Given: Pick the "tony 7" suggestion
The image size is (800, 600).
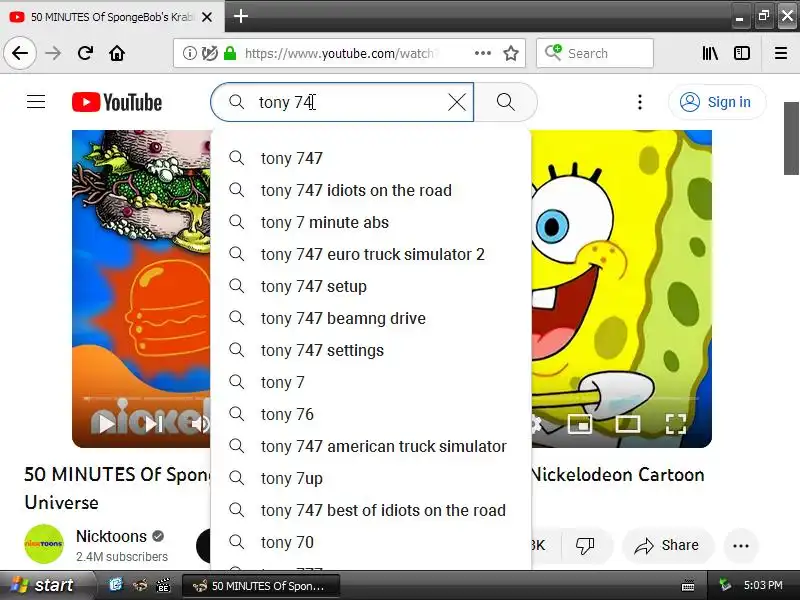Looking at the screenshot, I should tap(371, 382).
